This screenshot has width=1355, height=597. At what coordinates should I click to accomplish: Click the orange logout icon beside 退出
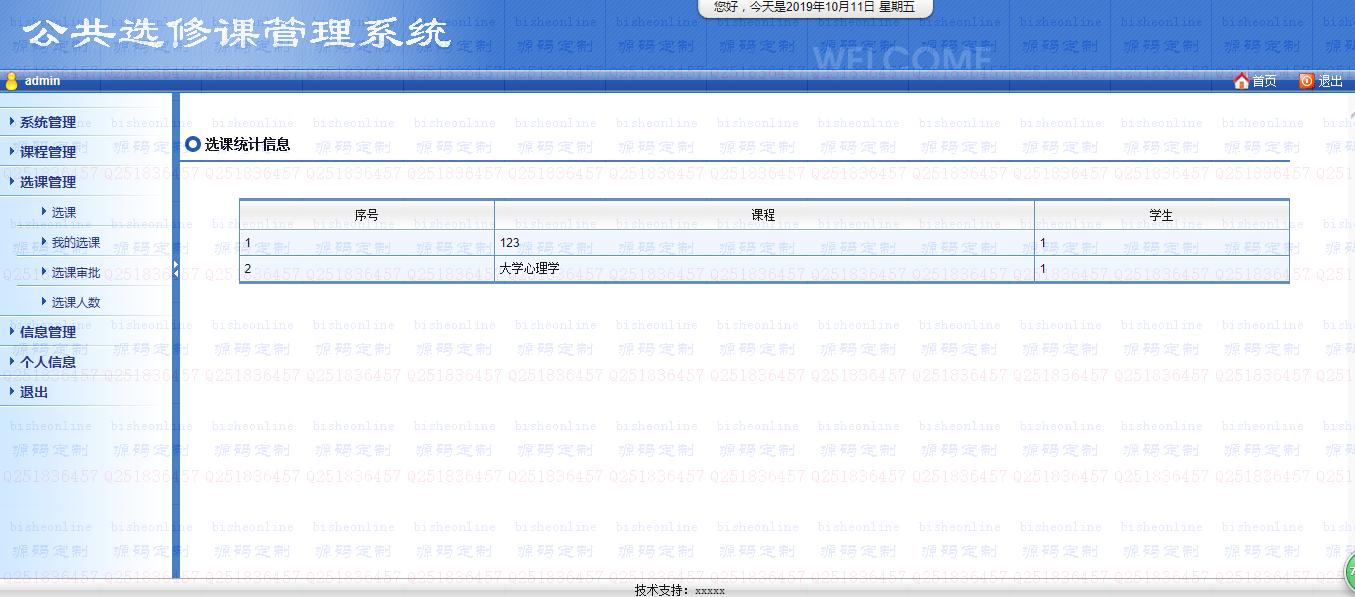pos(1306,81)
